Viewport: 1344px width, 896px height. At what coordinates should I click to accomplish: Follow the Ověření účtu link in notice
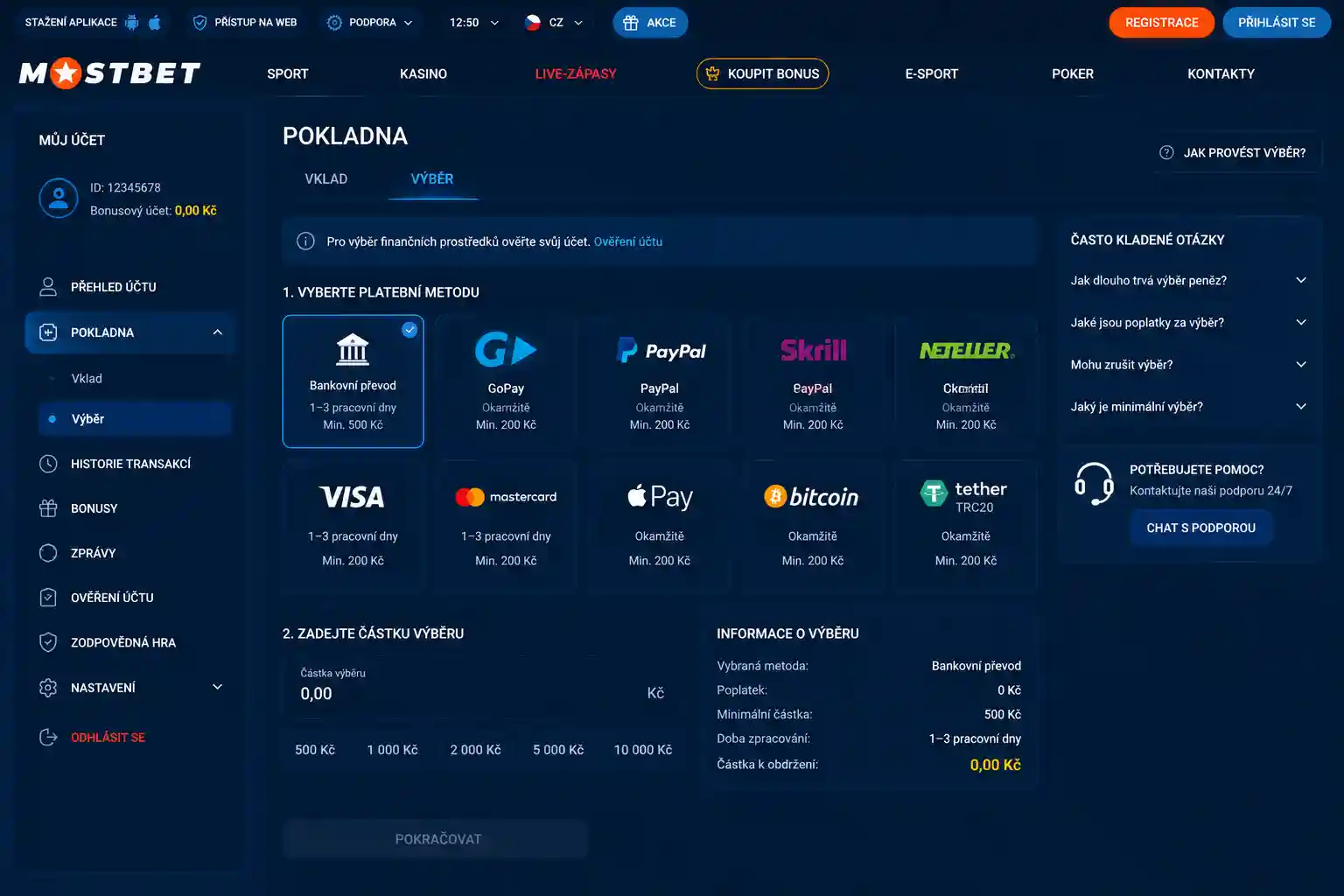628,241
